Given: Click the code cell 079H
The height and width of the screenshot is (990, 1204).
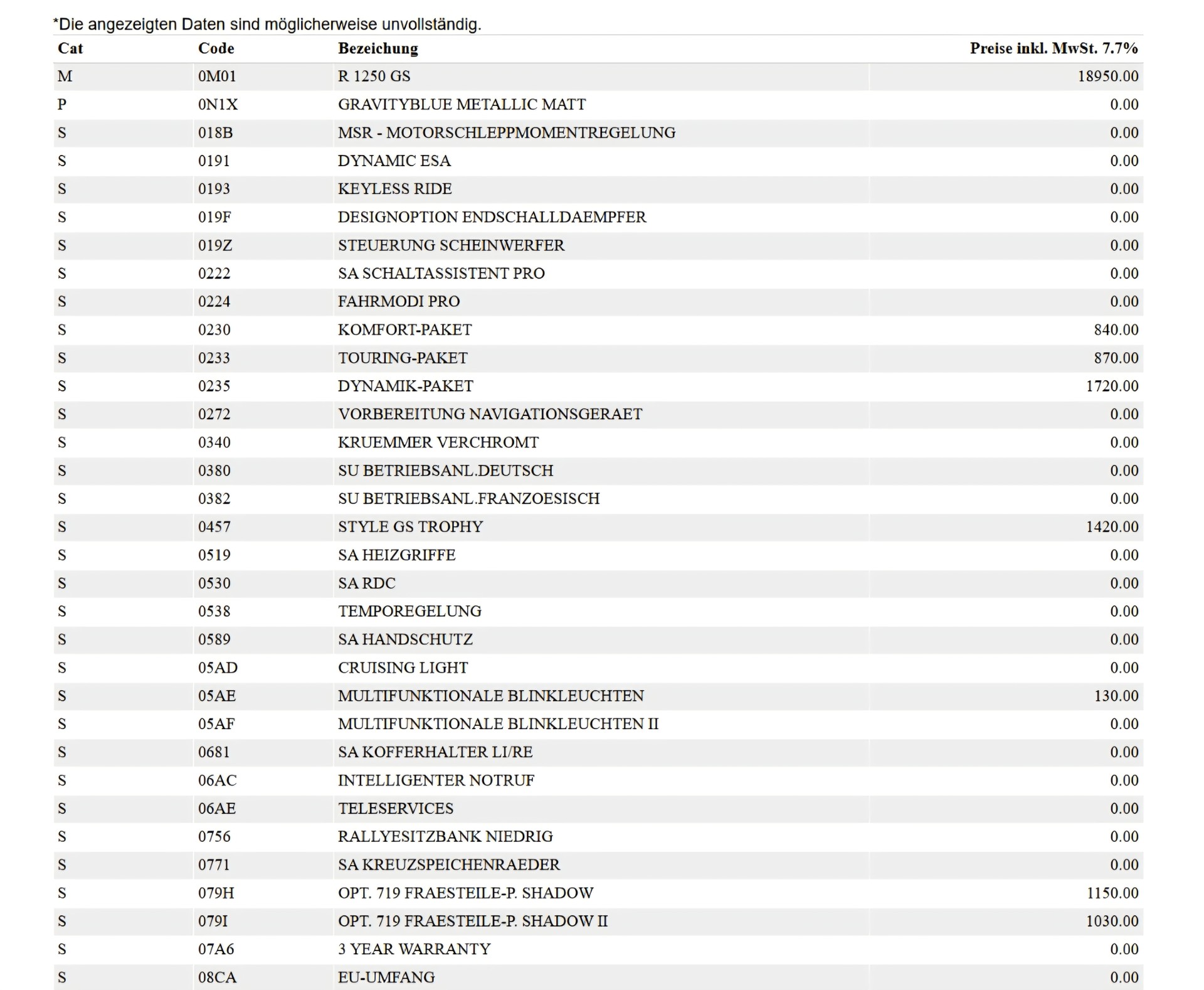Looking at the screenshot, I should pos(216,893).
